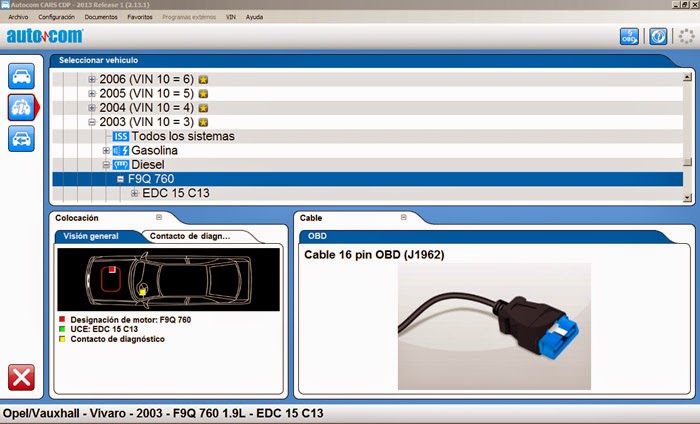This screenshot has height=424, width=700.
Task: Click the red Designación de motor legend square
Action: tap(62, 319)
